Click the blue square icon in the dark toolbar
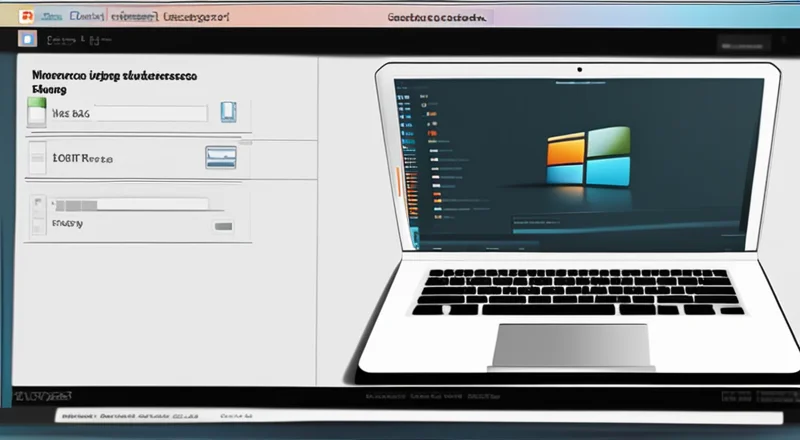Viewport: 800px width, 440px height. (29, 41)
